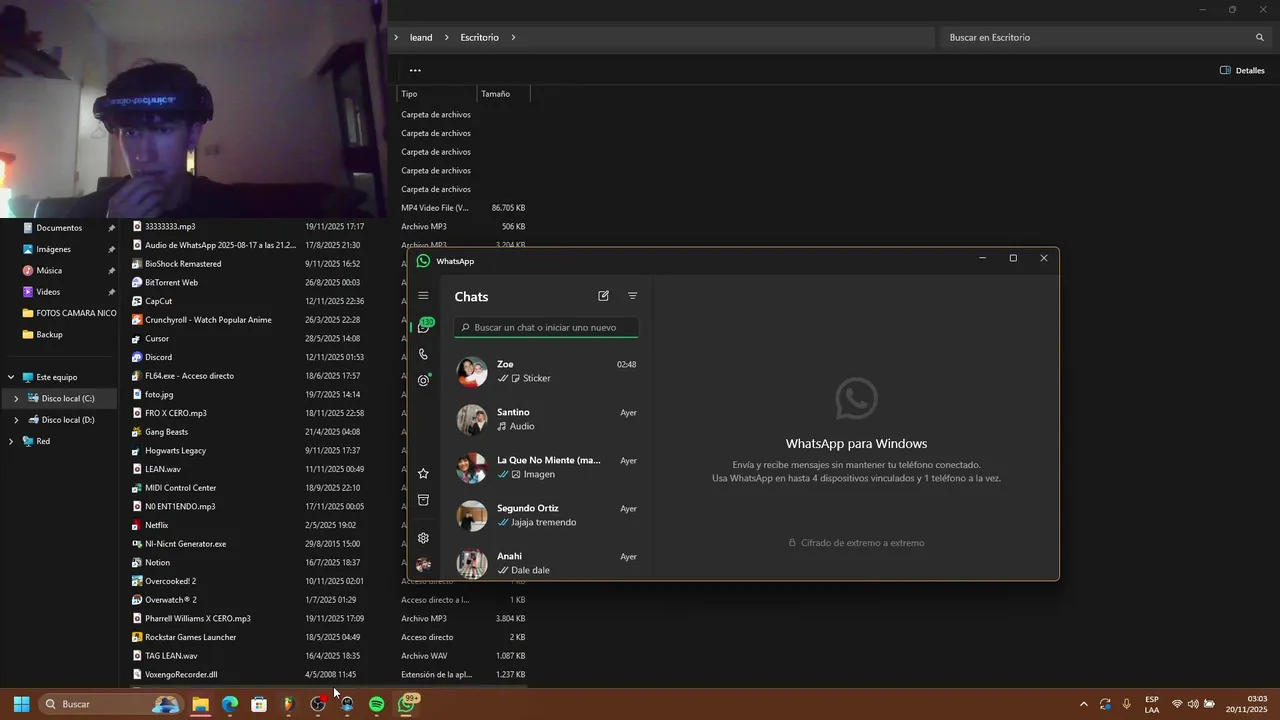Open the chat with Anahi
The image size is (1280, 720).
546,562
